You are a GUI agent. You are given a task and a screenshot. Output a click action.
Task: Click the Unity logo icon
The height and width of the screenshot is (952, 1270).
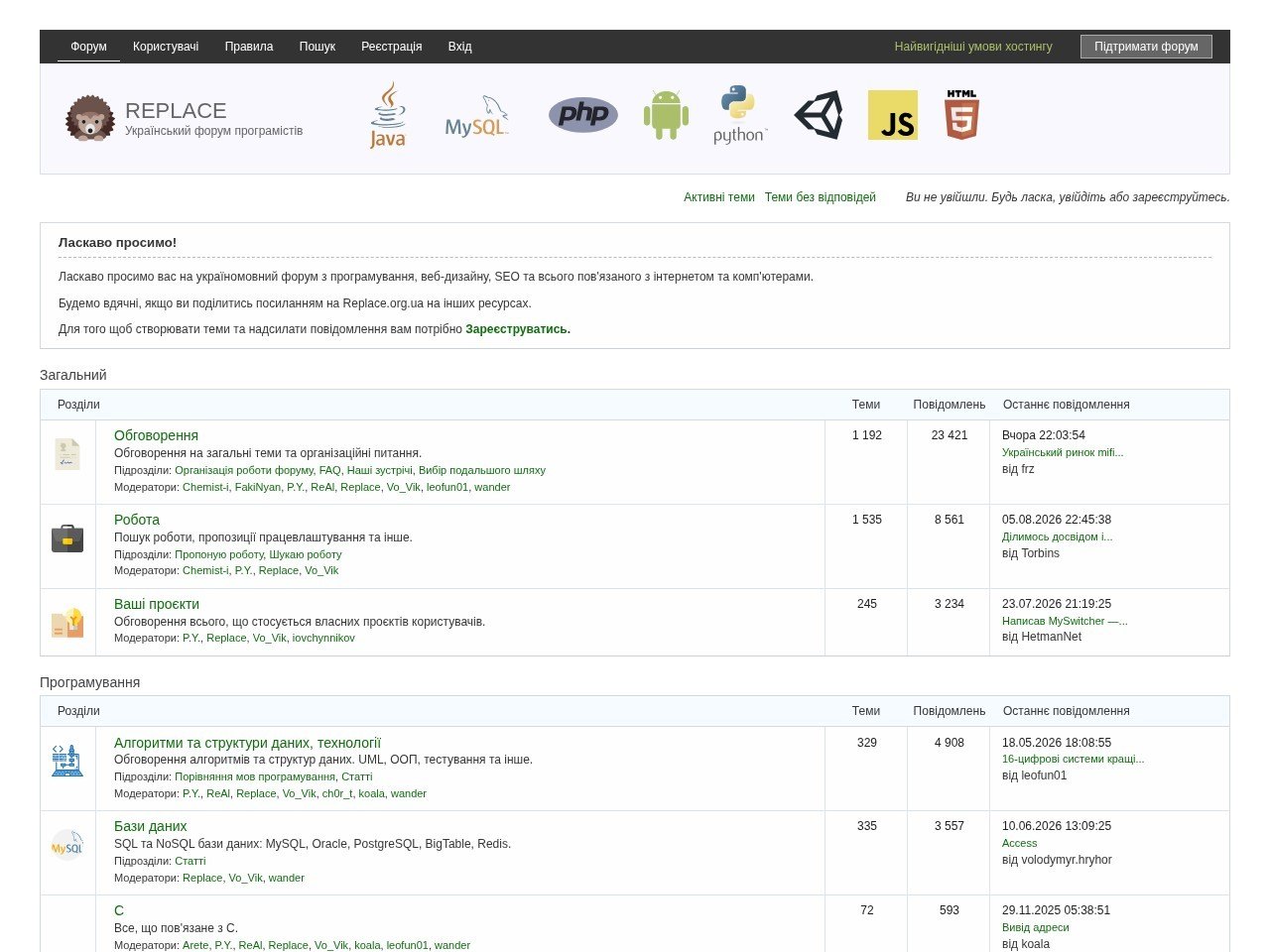tap(819, 115)
